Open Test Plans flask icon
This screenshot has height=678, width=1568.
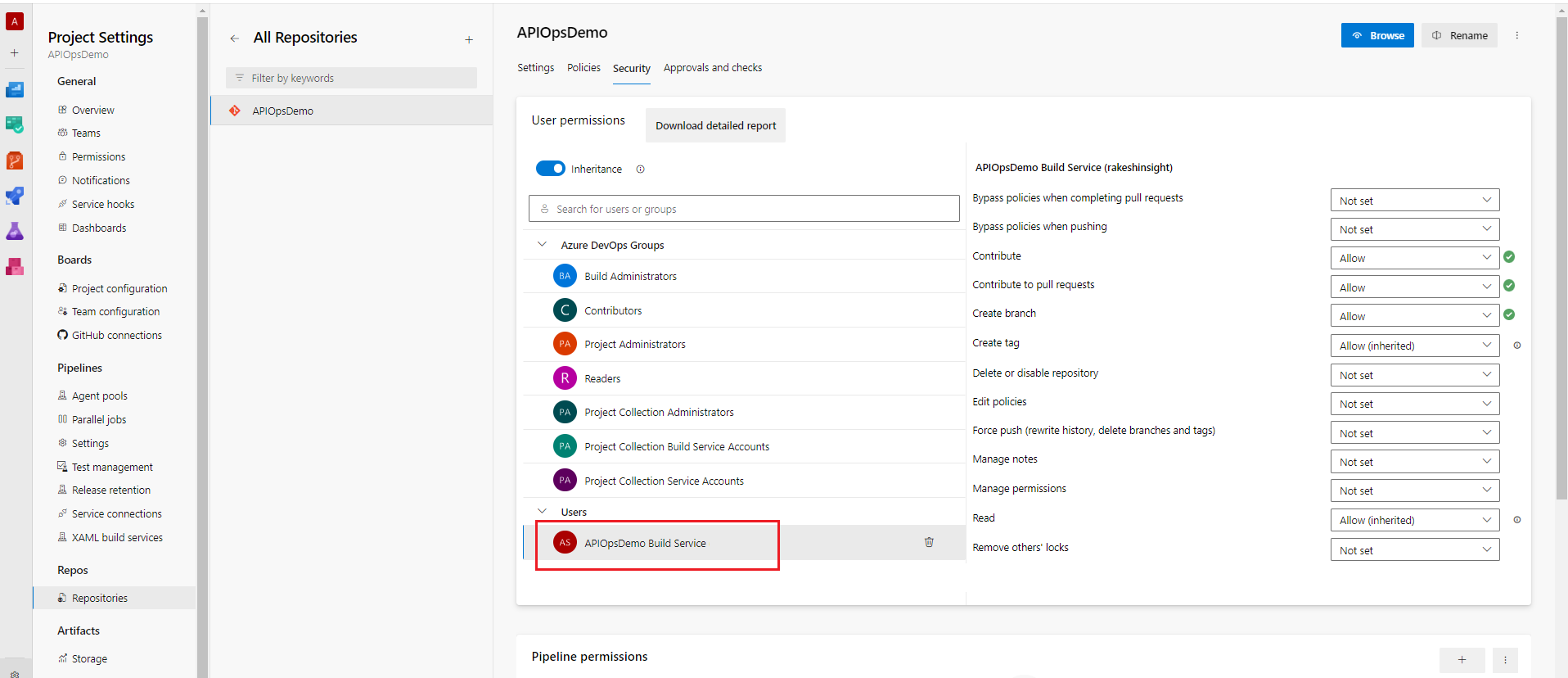coord(15,231)
